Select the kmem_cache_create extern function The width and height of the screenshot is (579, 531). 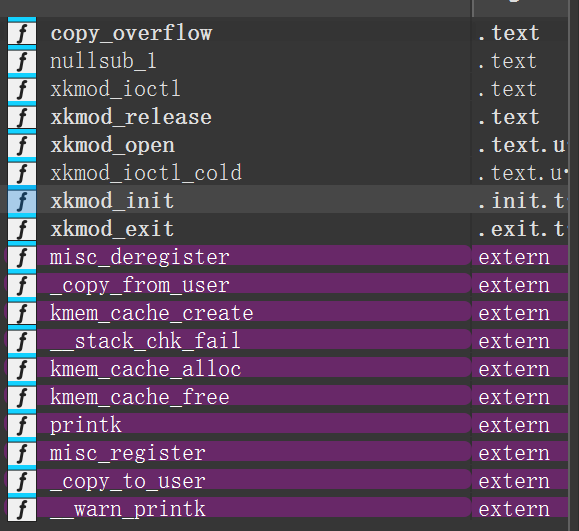tap(152, 314)
